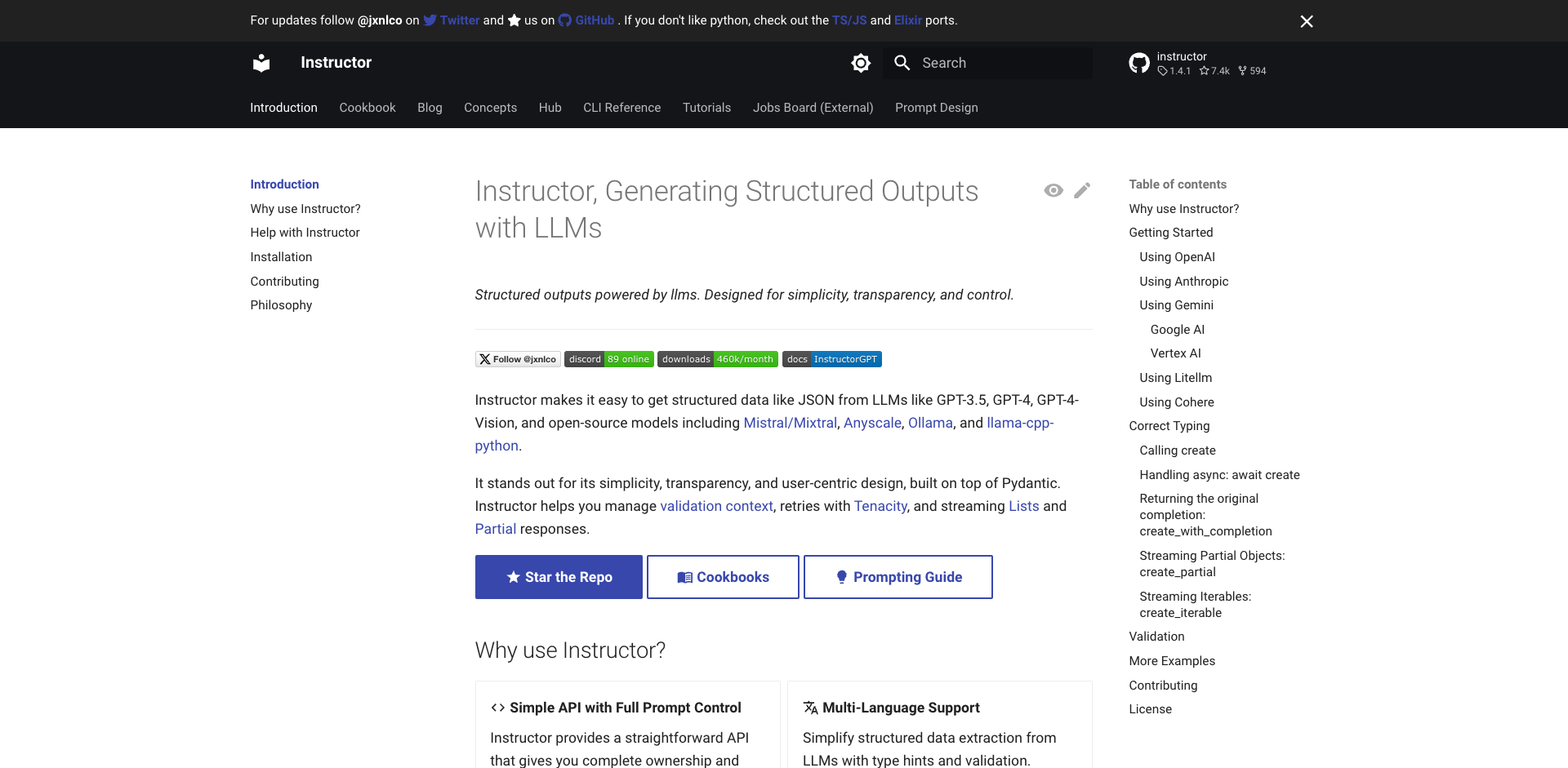The height and width of the screenshot is (768, 1568).
Task: Click the Instructor logo icon
Action: pos(261,62)
